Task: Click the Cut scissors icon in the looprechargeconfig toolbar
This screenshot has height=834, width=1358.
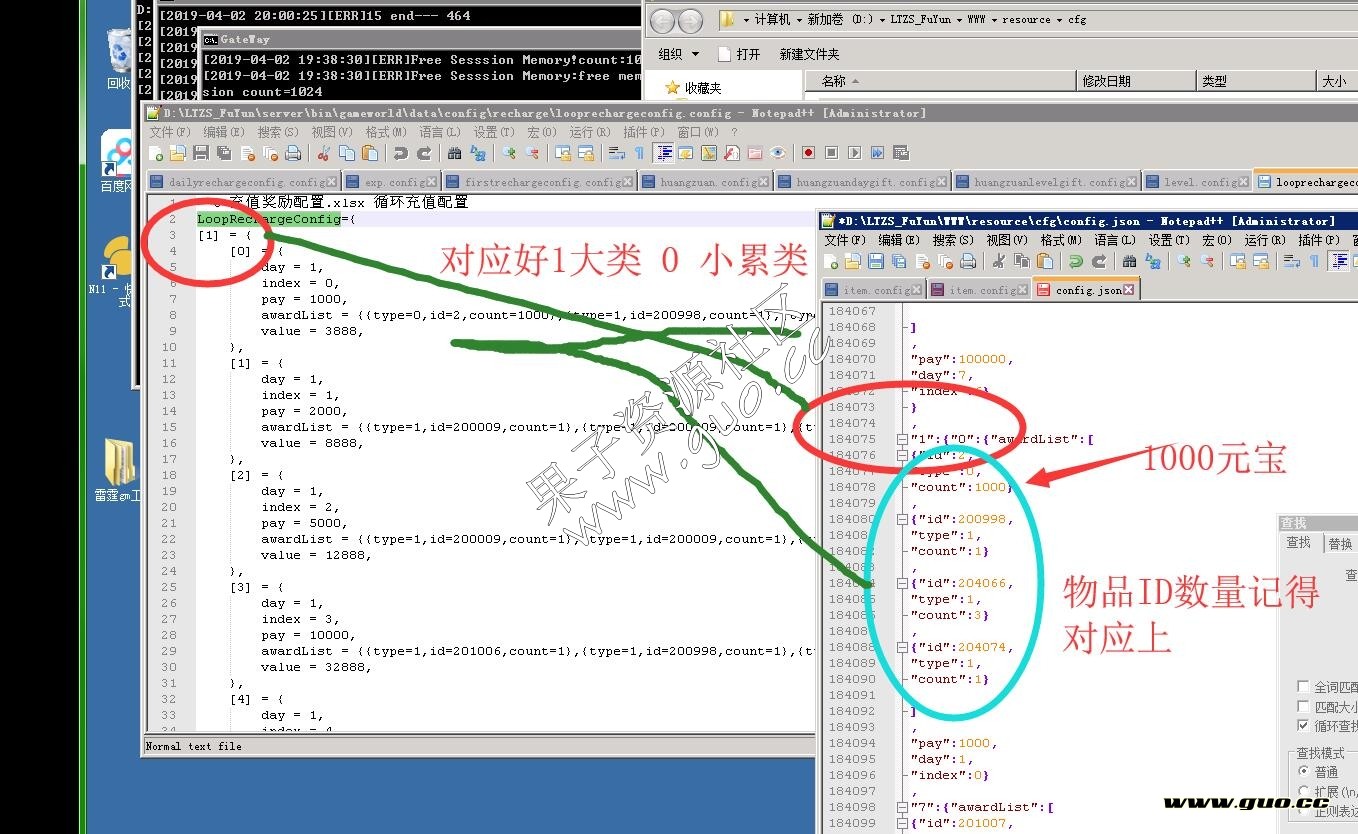Action: pos(323,153)
